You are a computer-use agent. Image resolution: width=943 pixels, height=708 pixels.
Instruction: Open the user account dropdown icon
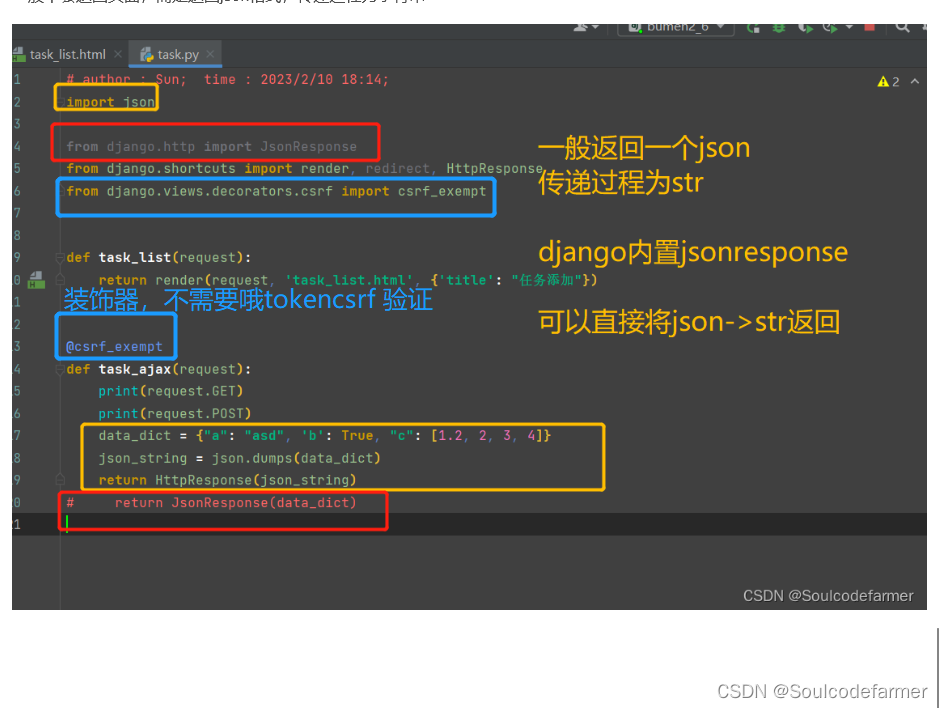click(586, 27)
